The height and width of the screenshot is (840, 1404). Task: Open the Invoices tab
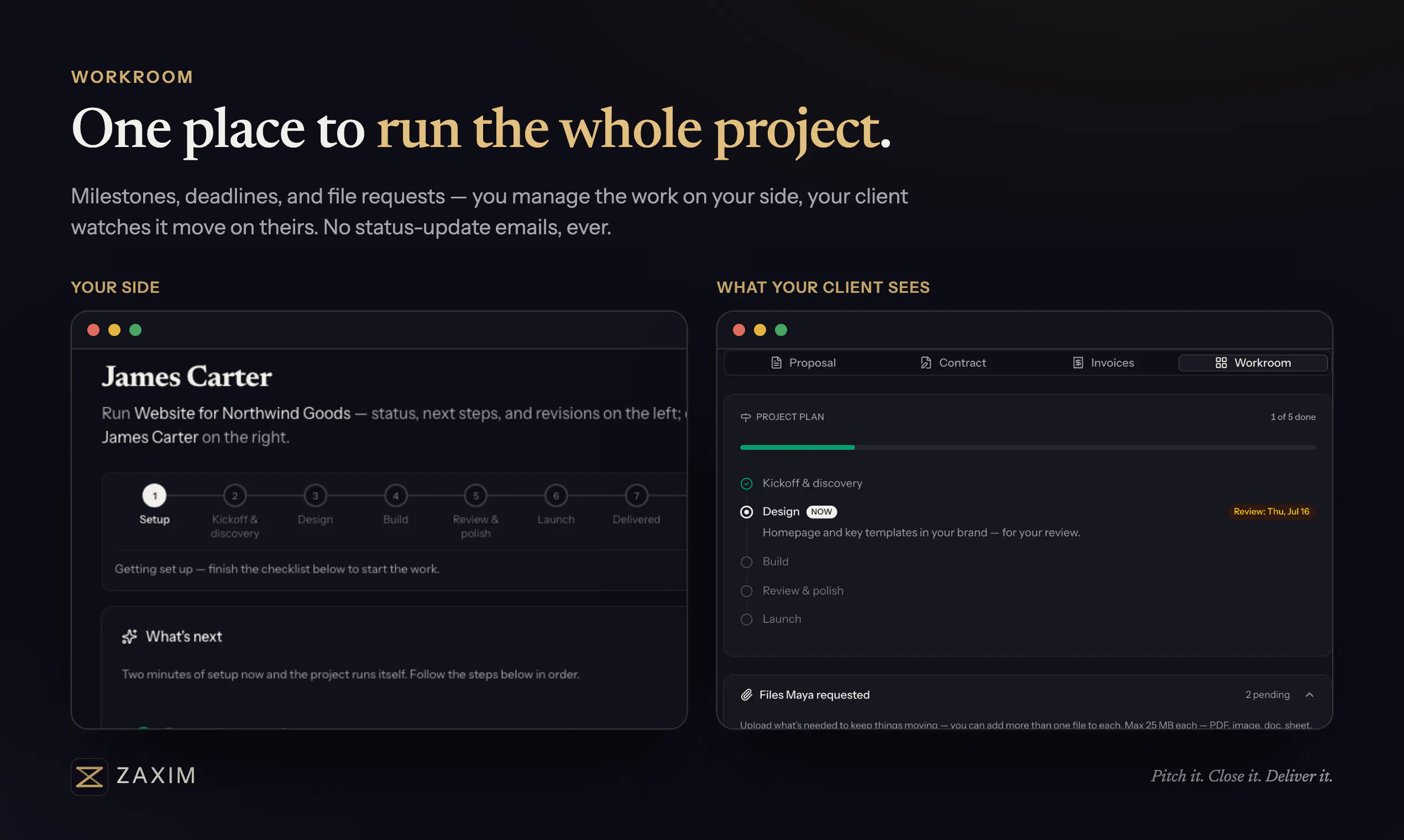click(x=1103, y=363)
